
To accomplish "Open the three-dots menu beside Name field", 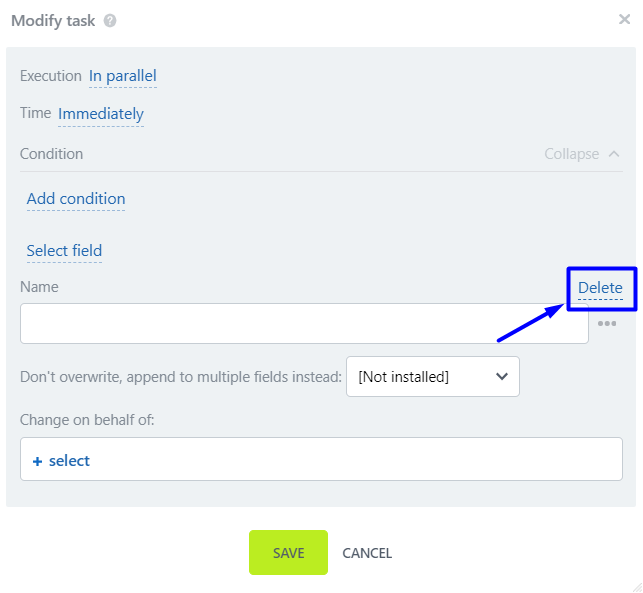I will [607, 323].
